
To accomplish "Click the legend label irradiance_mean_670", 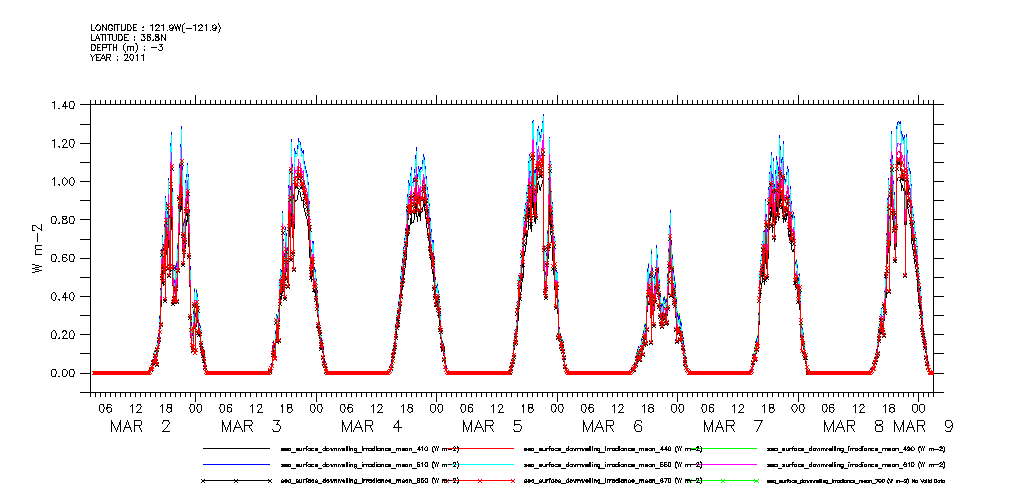I will pos(613,481).
